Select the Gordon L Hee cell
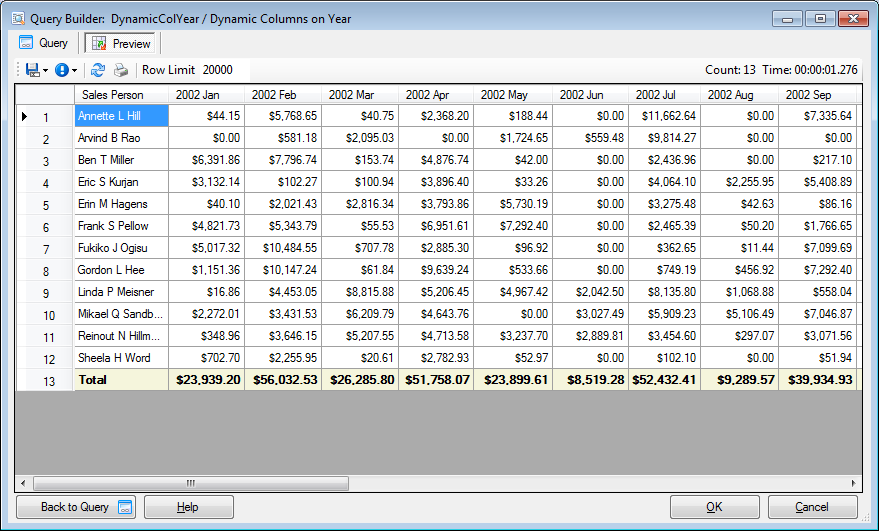 121,270
